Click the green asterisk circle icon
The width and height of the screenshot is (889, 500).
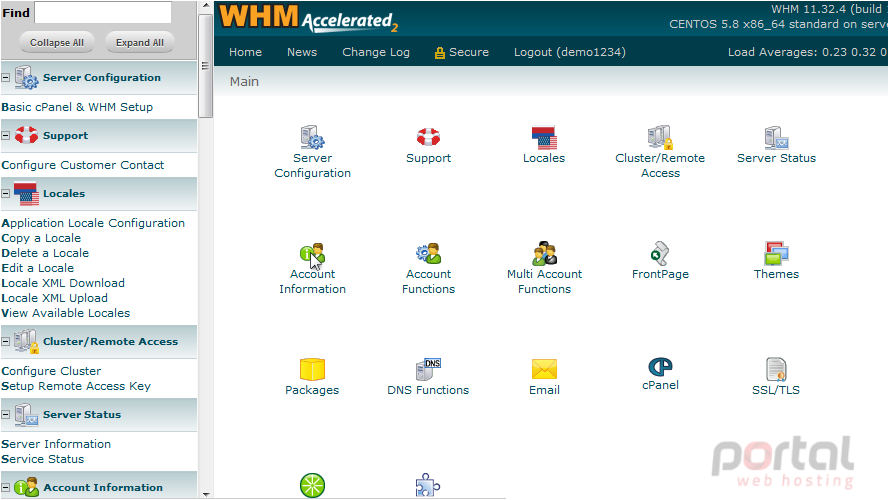[312, 486]
